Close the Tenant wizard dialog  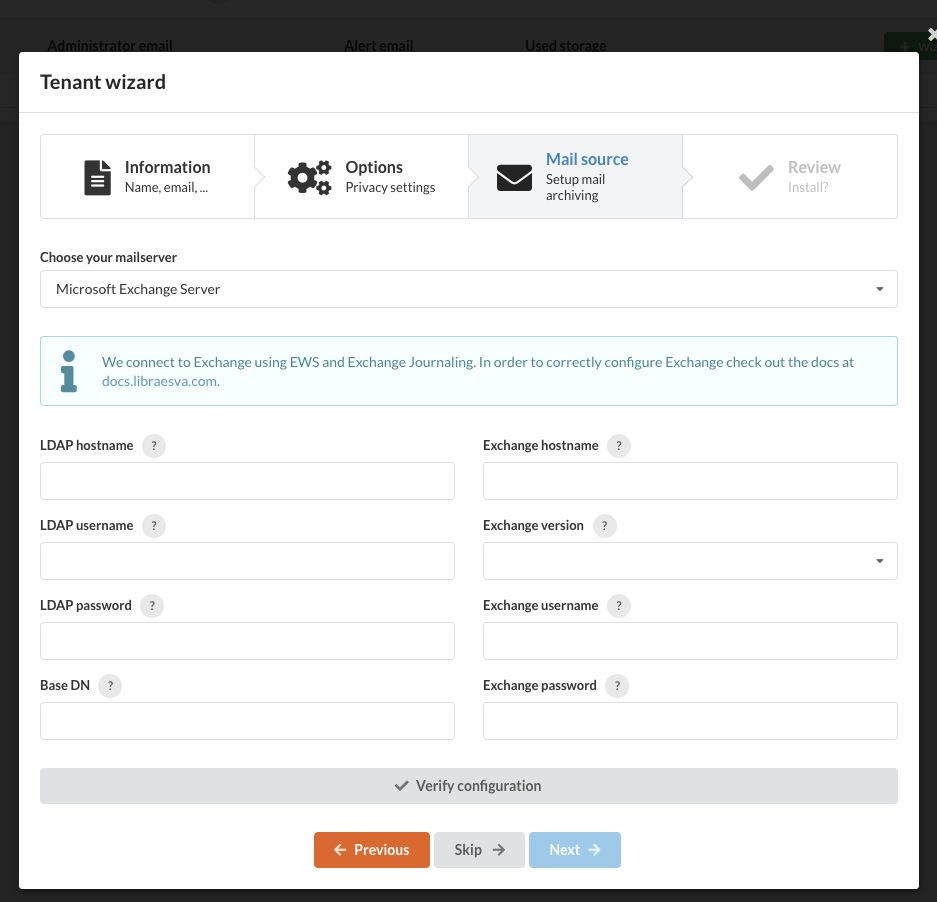(x=931, y=35)
